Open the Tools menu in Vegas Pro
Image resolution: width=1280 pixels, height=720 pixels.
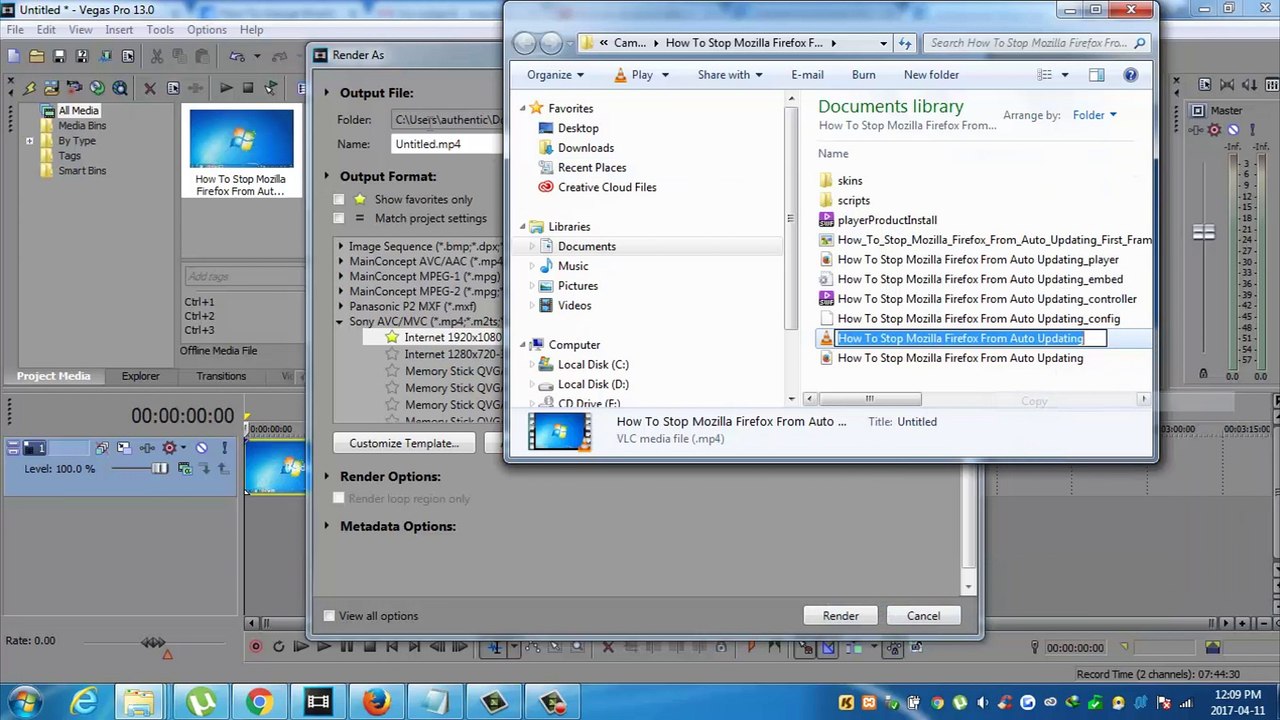160,30
